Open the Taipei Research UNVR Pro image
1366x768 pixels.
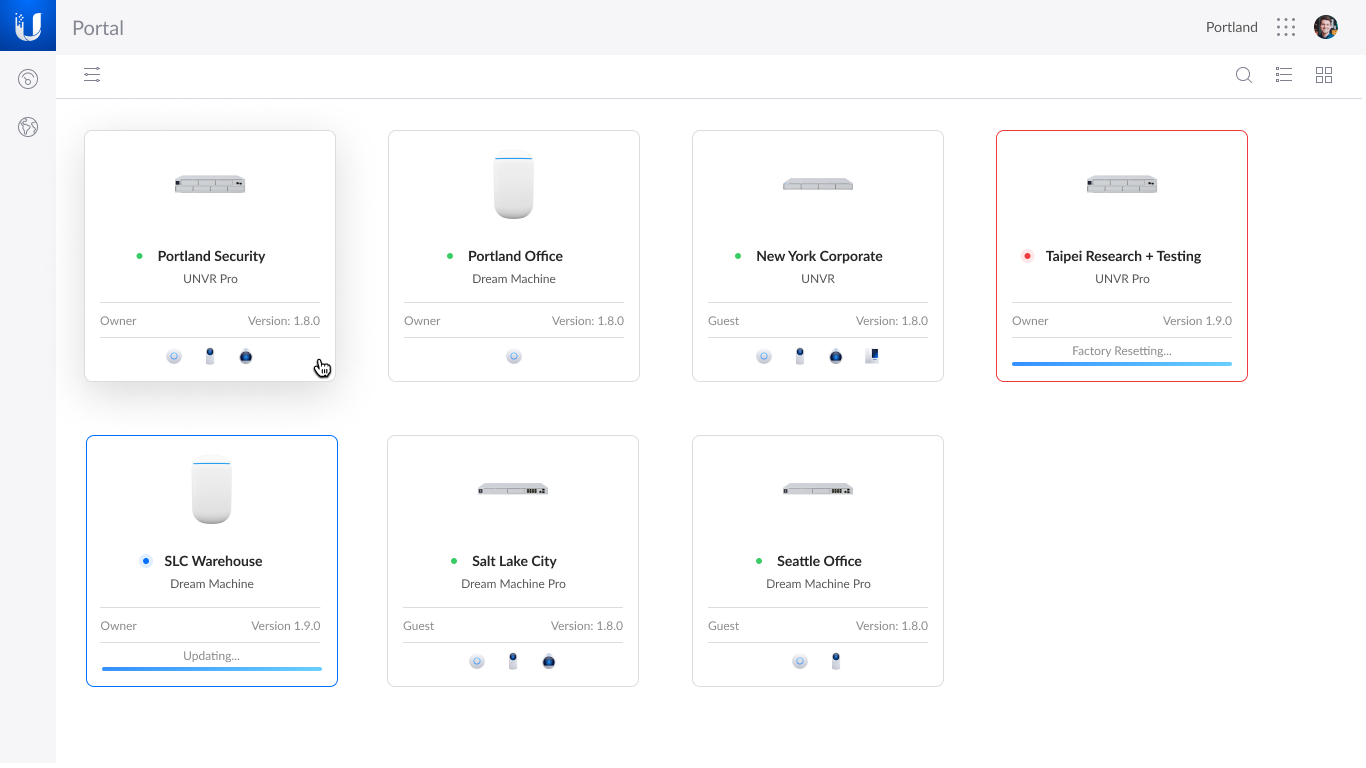(x=1122, y=184)
